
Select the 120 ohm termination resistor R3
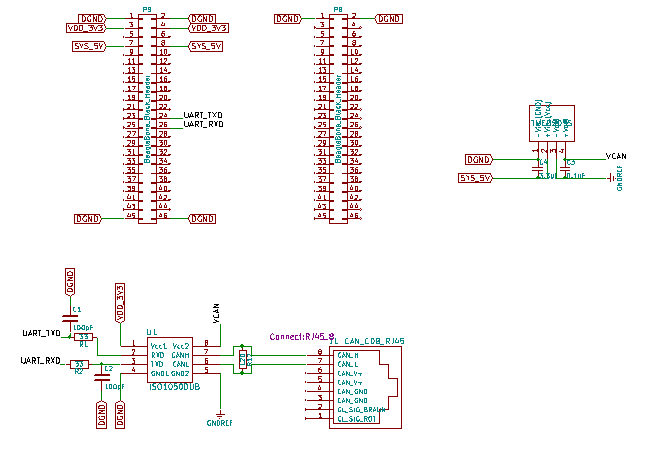click(x=242, y=358)
